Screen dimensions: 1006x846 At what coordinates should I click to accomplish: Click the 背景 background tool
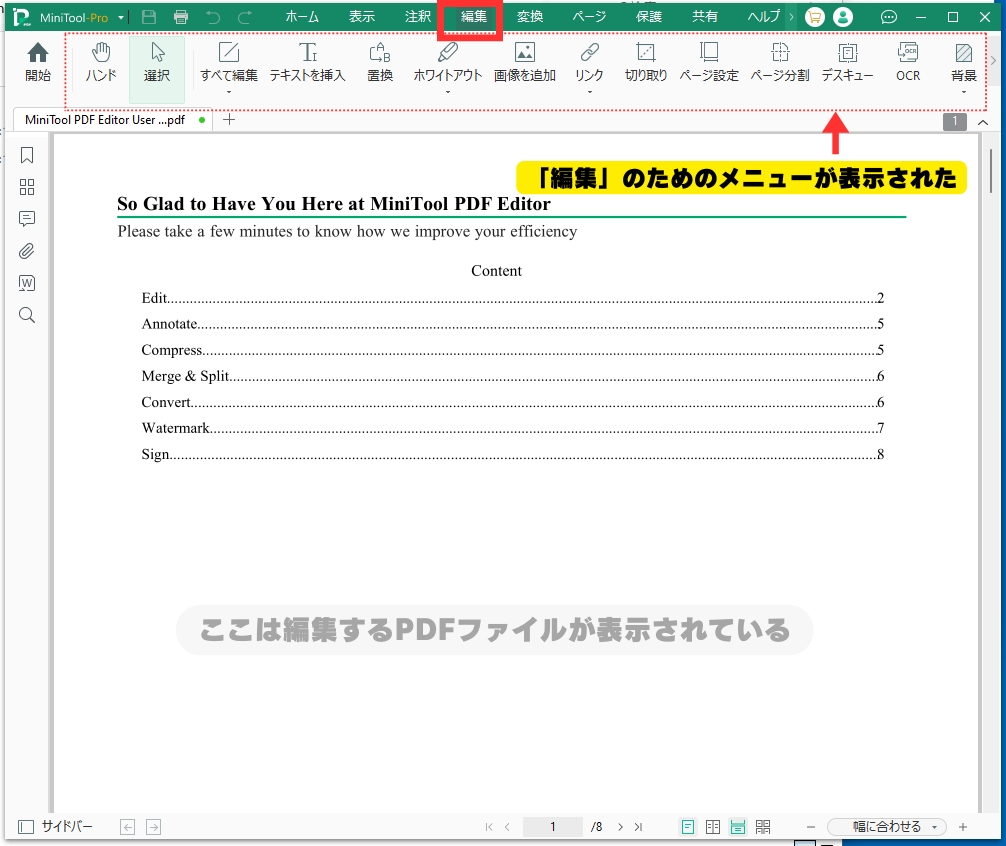point(964,62)
